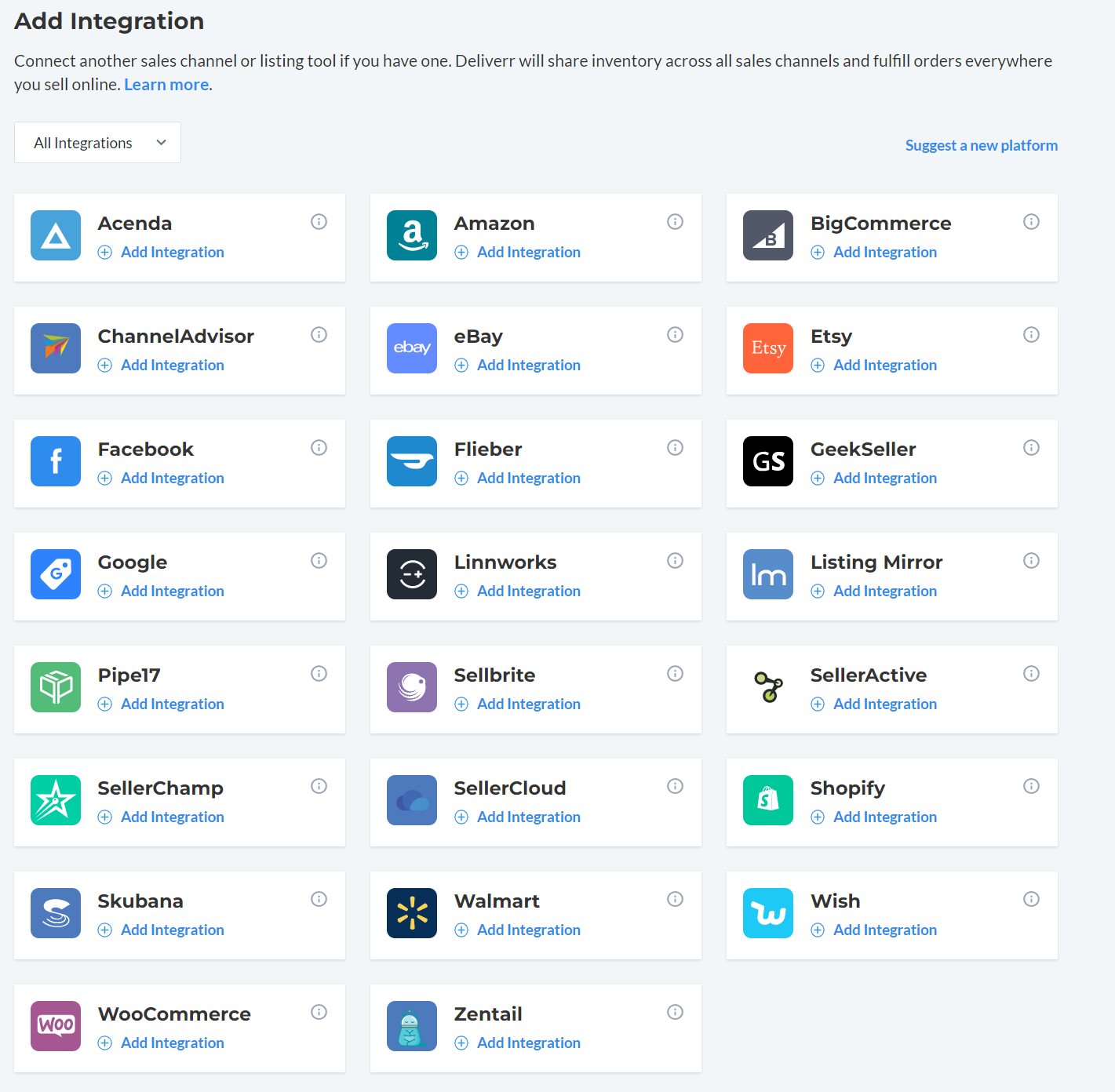Click the GeekSeller GS logo icon
The height and width of the screenshot is (1092, 1115).
[x=768, y=461]
